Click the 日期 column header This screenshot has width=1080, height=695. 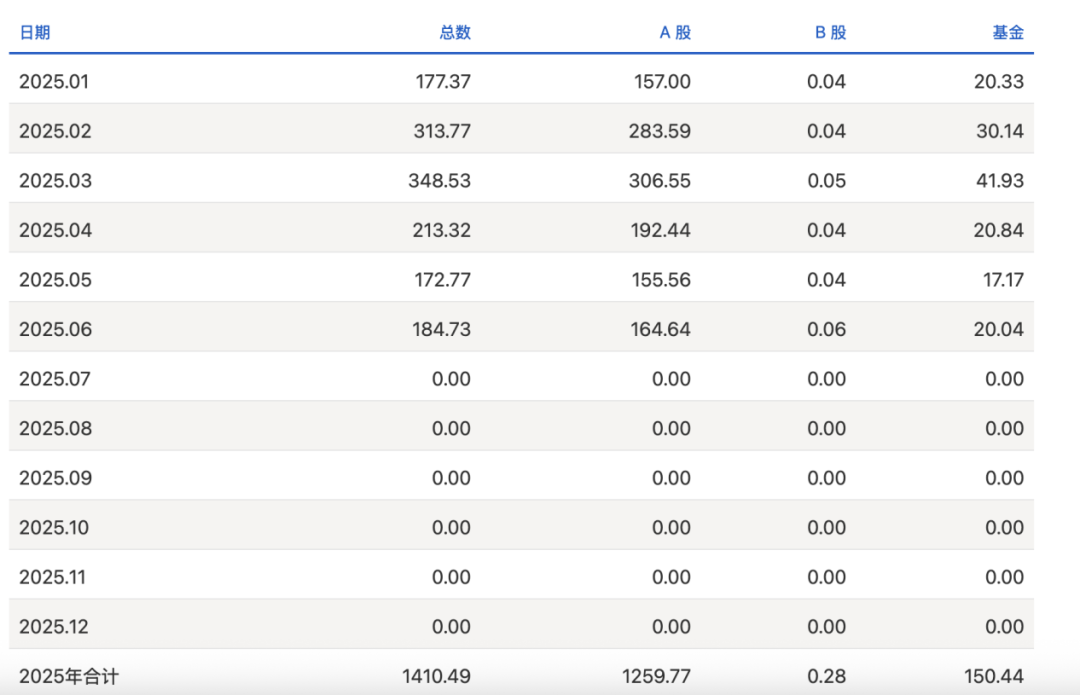(35, 32)
